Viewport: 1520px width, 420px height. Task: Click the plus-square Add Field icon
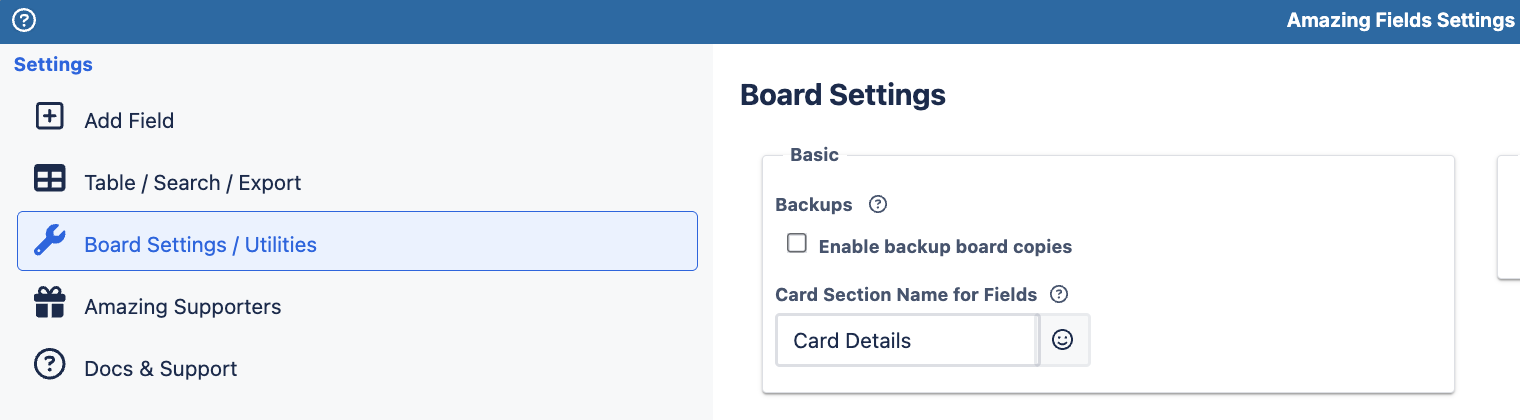[49, 116]
